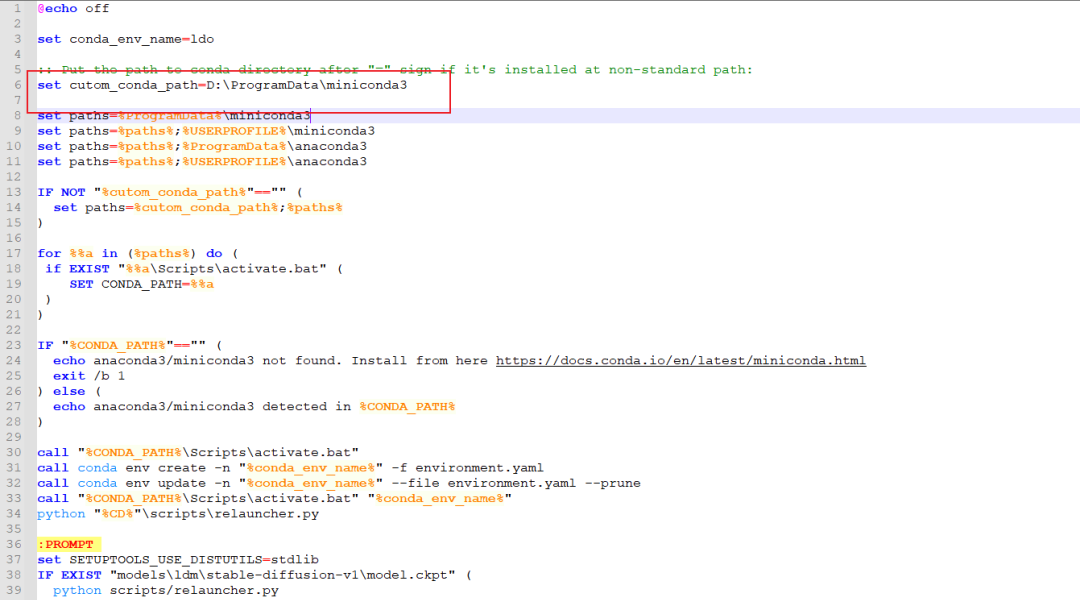The width and height of the screenshot is (1080, 600).
Task: Click 'IF "%CONDA_PATH%"==""' on line 23
Action: 121,345
